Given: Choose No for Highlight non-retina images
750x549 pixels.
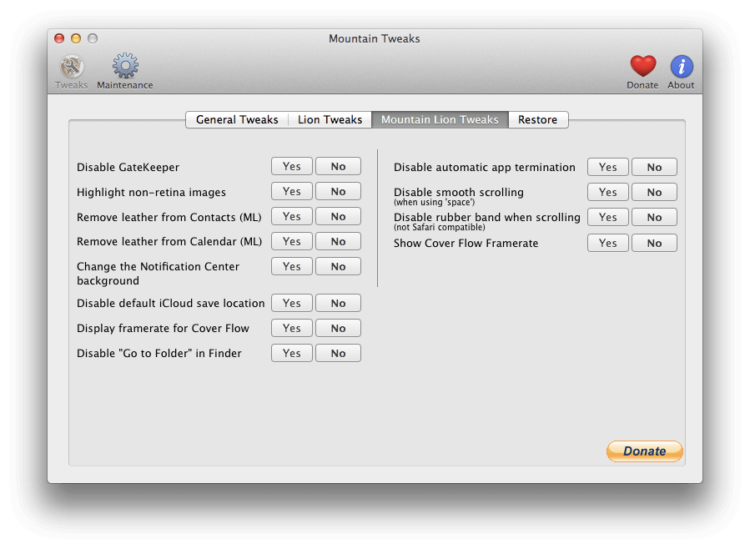Looking at the screenshot, I should (338, 191).
